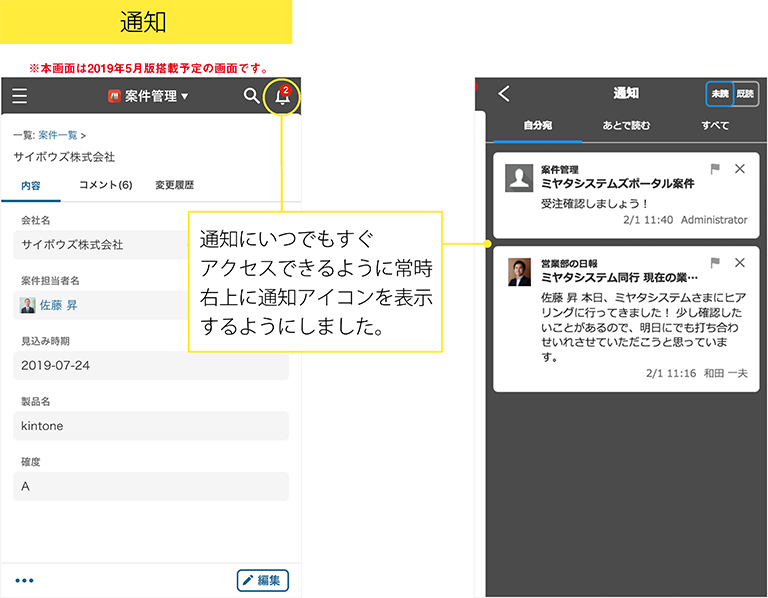The height and width of the screenshot is (598, 768).
Task: Switch to the 内容 tab
Action: point(31,186)
